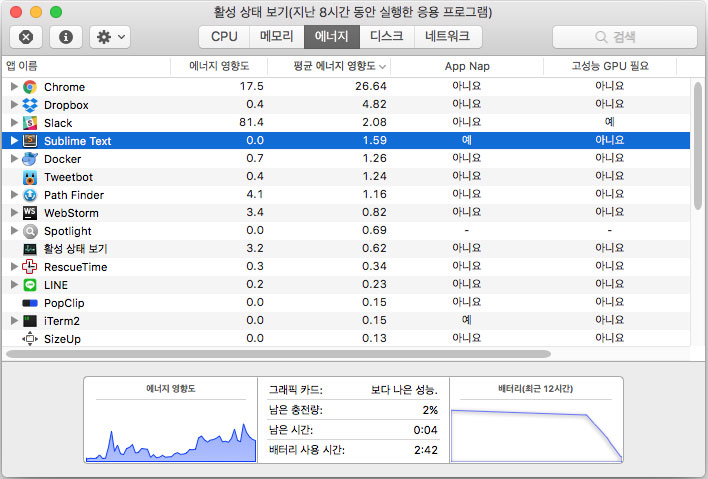This screenshot has width=708, height=479.
Task: Click the Spotlight magnifier icon
Action: 30,231
